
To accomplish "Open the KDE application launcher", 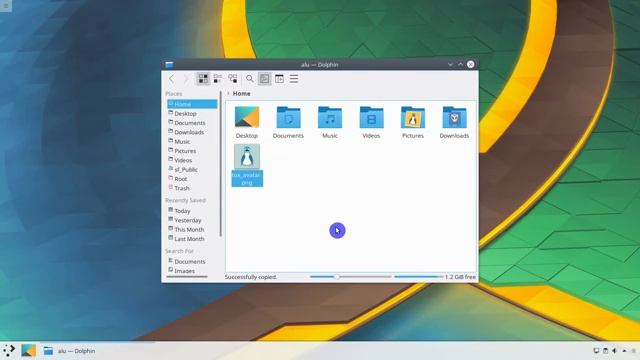I will click(9, 351).
